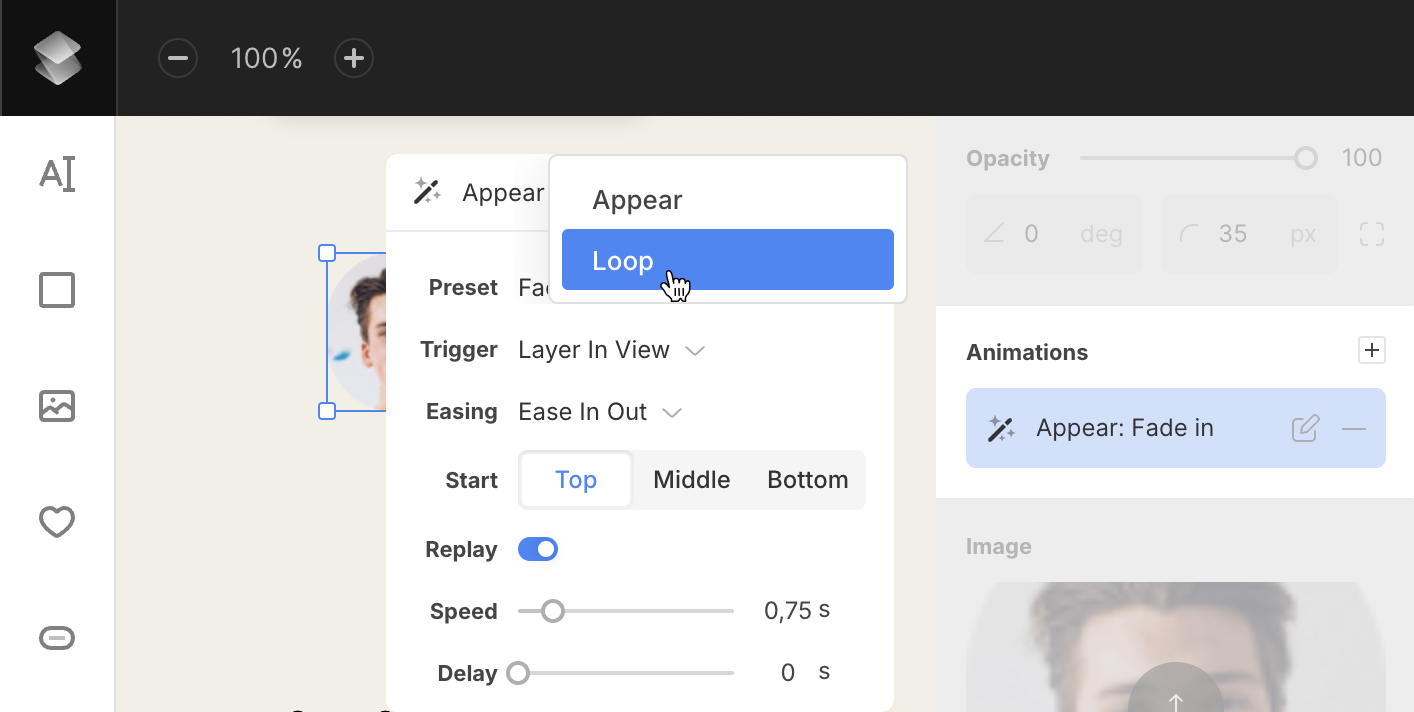
Task: Set Start position to Middle
Action: click(692, 480)
